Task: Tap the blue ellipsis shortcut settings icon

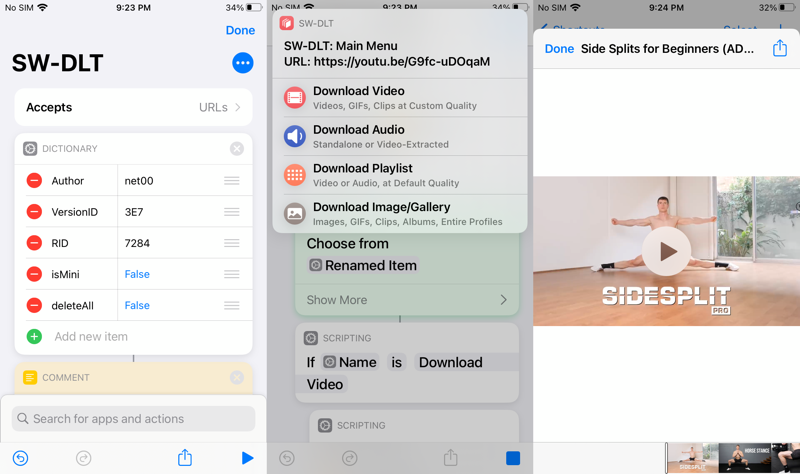Action: coord(242,63)
